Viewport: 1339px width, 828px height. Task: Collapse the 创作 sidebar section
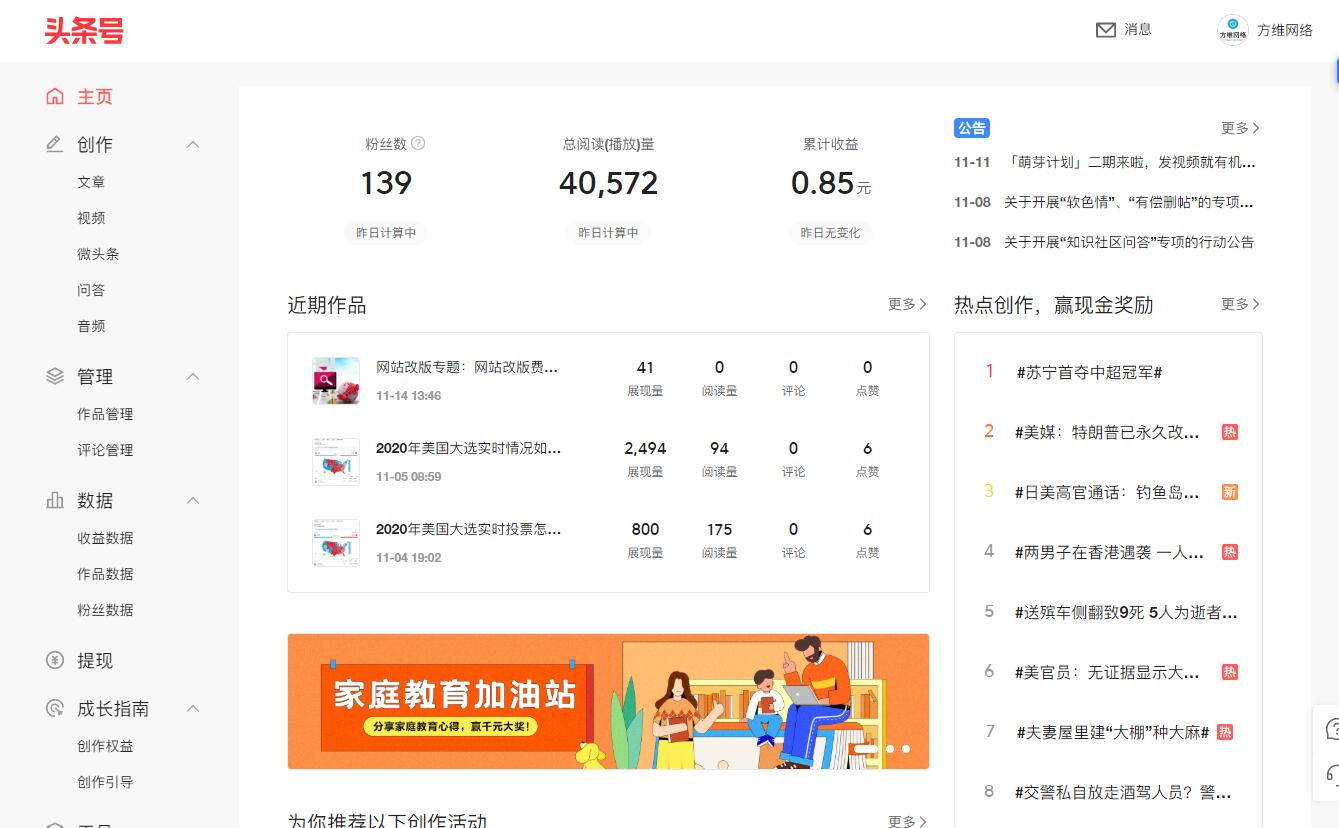[193, 145]
